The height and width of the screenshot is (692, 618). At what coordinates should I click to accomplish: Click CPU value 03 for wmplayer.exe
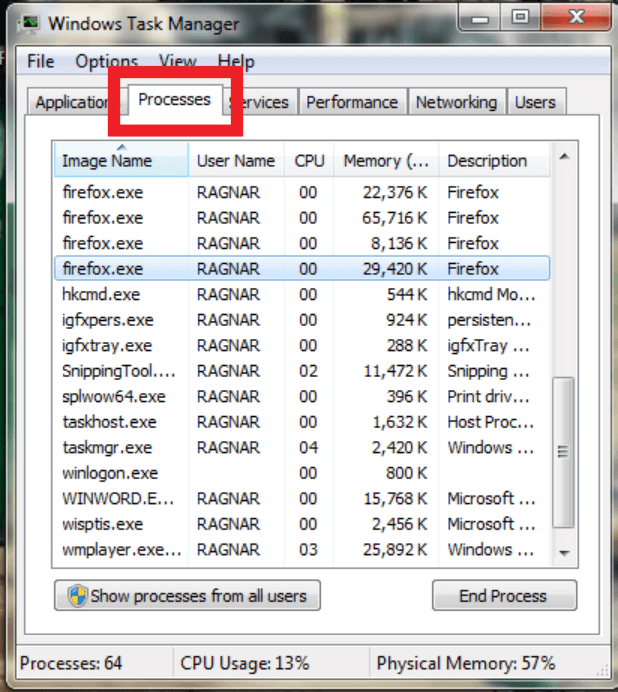click(x=308, y=550)
